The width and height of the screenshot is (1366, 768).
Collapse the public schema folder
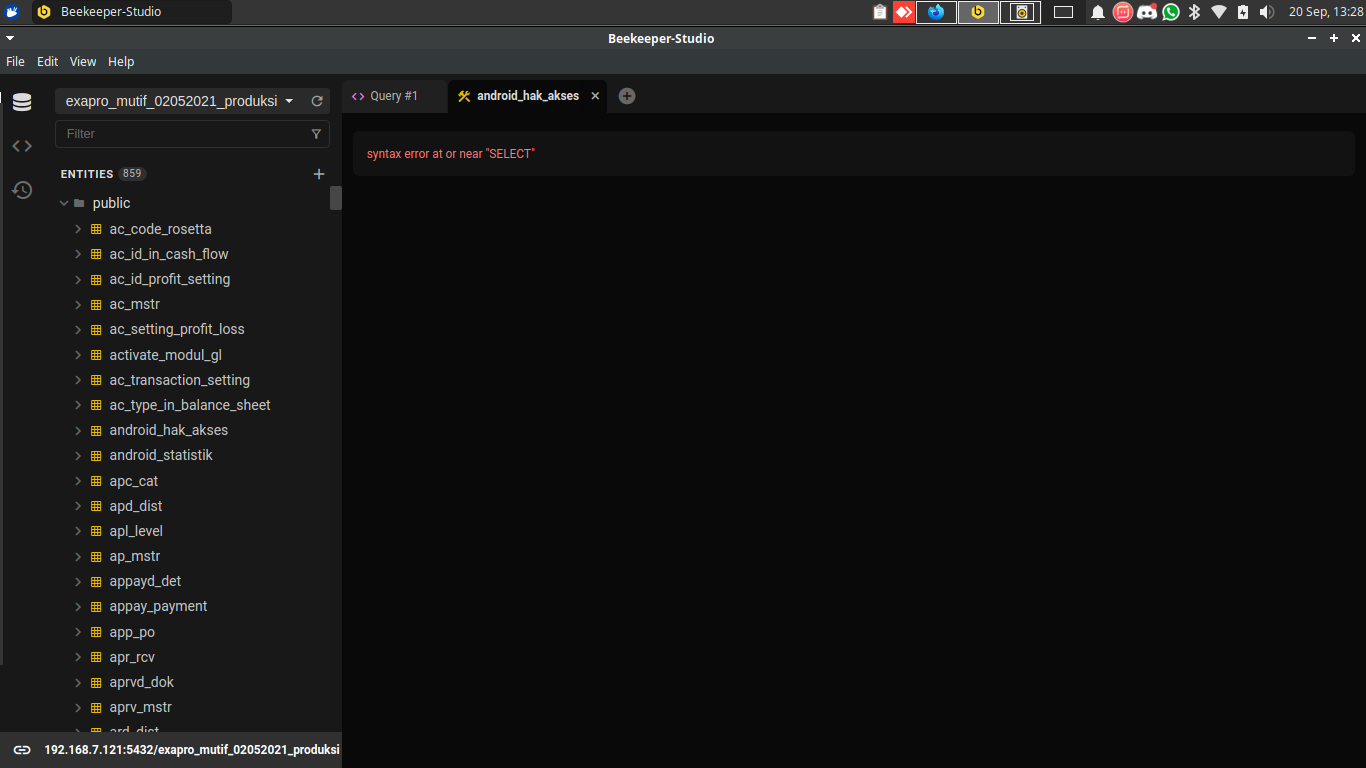point(64,203)
